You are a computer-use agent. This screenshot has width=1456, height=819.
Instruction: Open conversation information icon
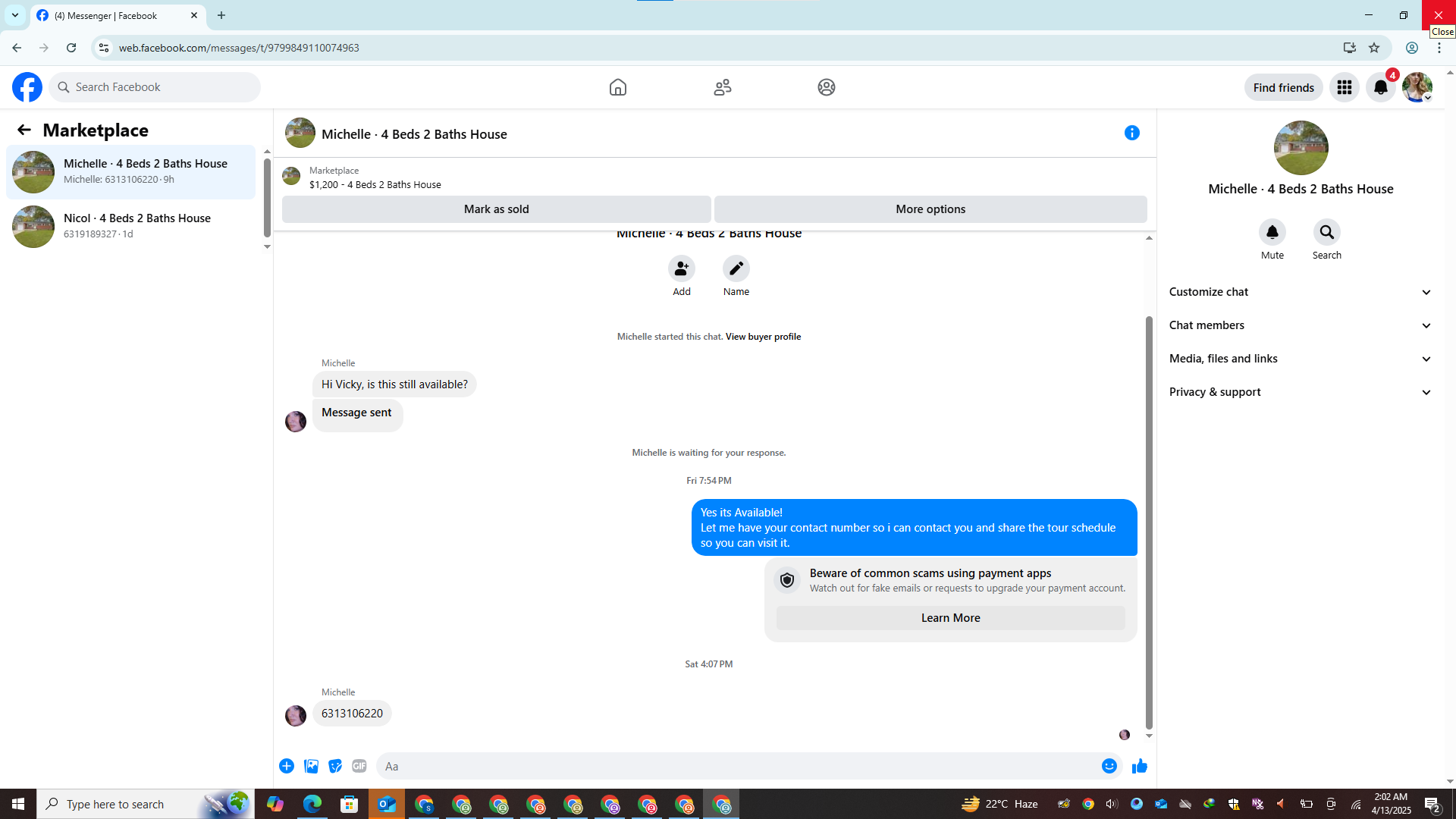click(1132, 133)
